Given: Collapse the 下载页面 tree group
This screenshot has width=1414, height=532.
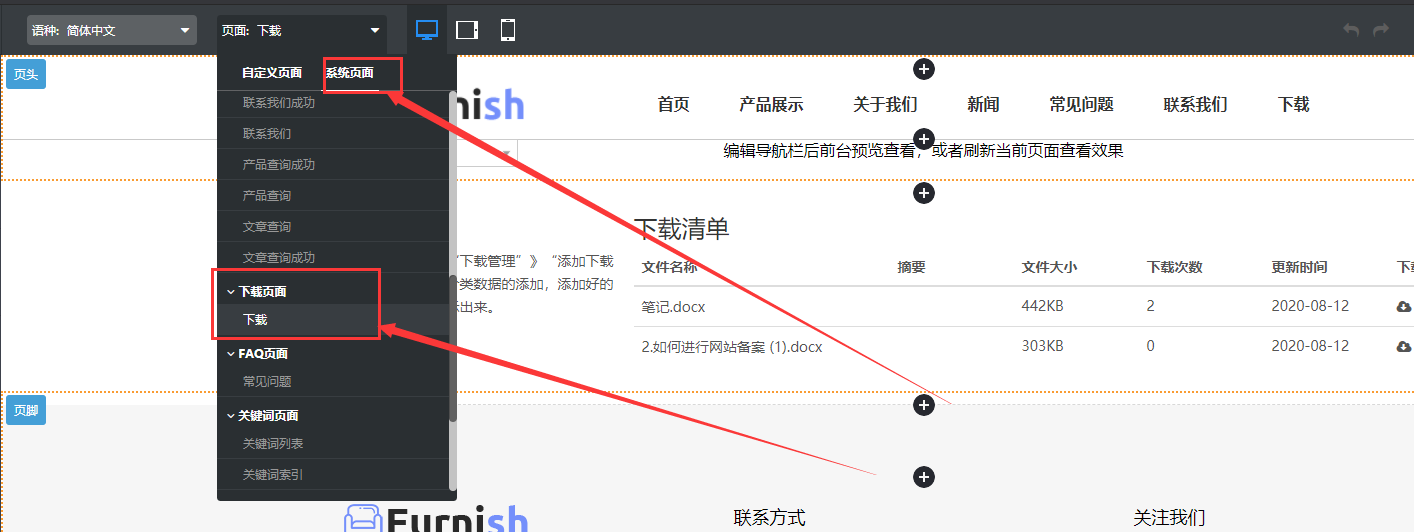Looking at the screenshot, I should [231, 292].
